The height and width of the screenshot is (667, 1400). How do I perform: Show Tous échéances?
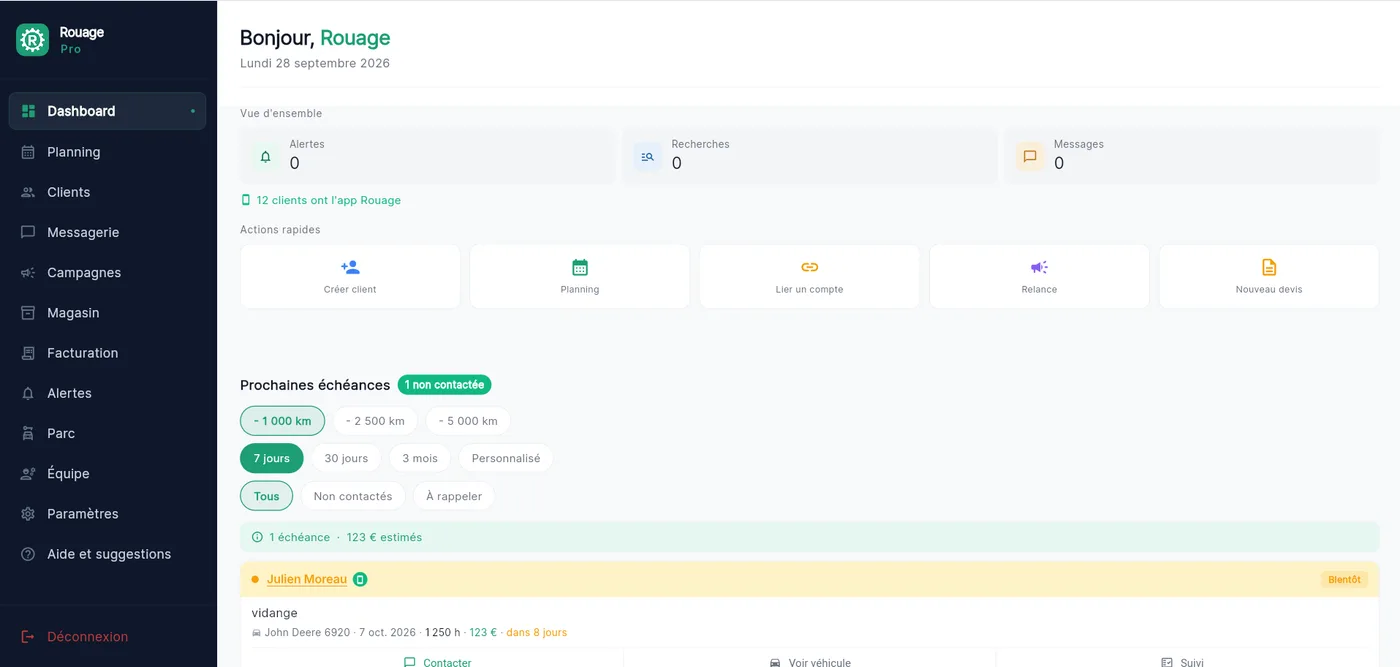(266, 496)
